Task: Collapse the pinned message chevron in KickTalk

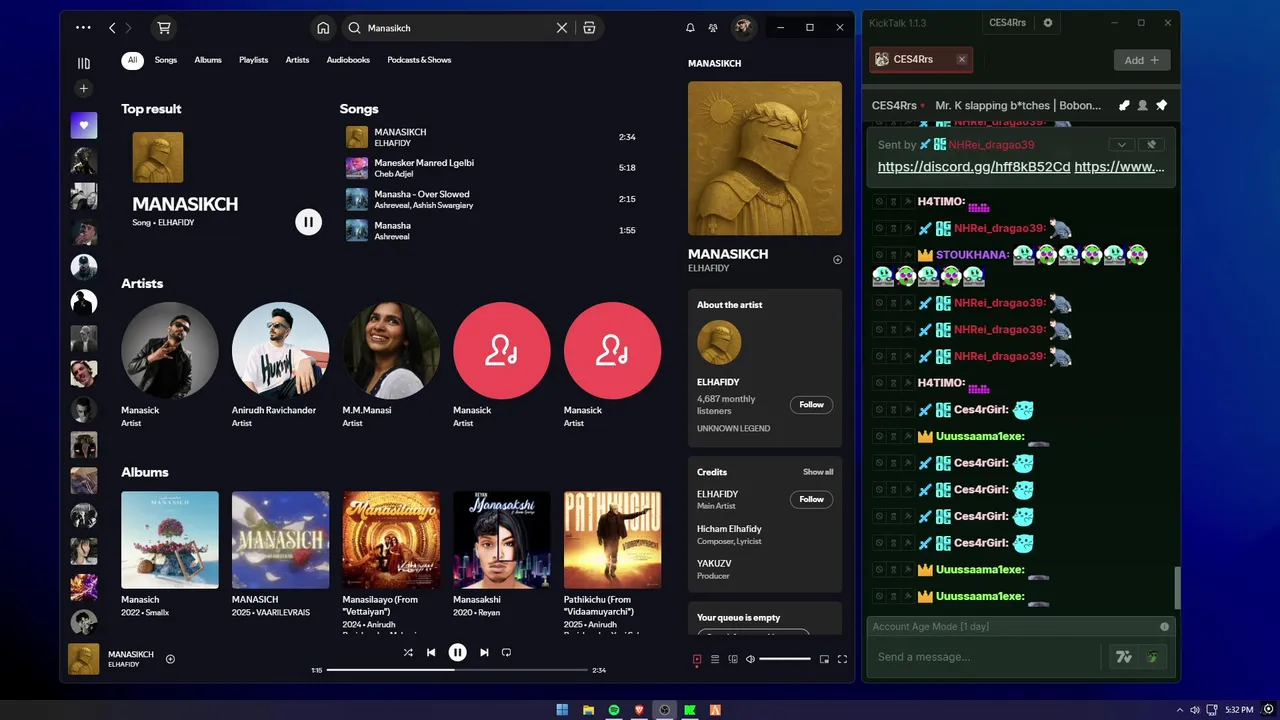Action: click(x=1122, y=145)
